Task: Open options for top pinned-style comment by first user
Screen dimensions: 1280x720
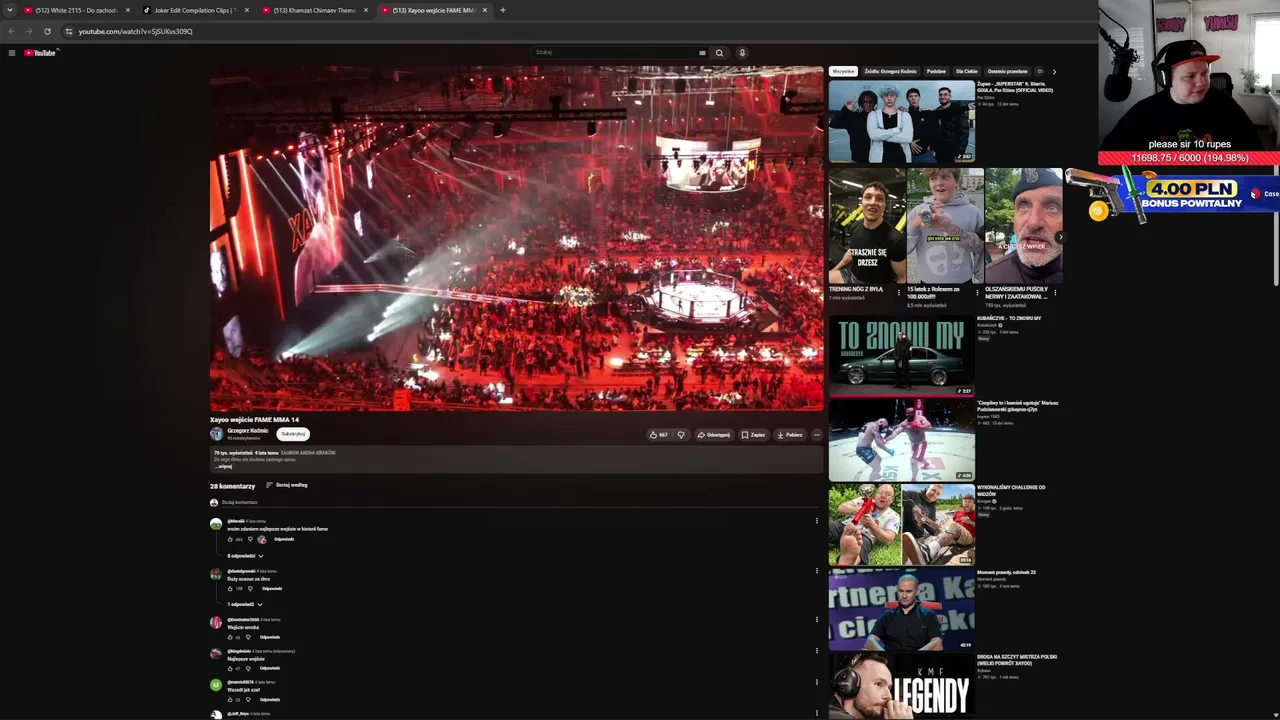Action: click(x=816, y=521)
